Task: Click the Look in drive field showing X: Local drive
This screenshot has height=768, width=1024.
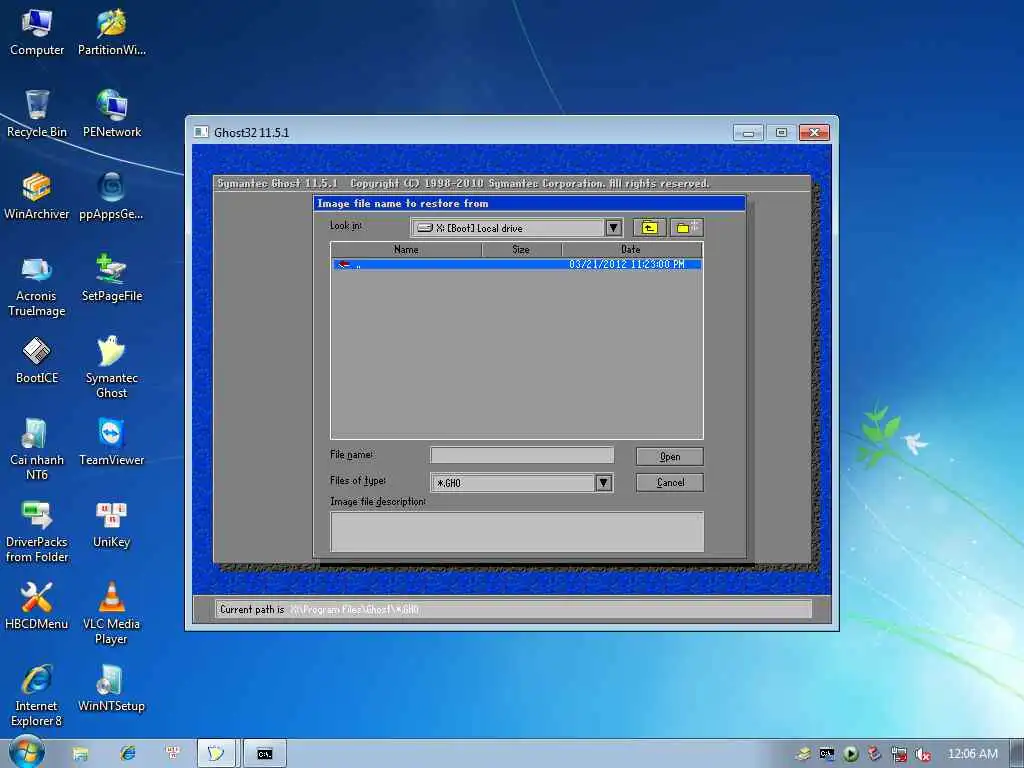Action: [x=509, y=228]
